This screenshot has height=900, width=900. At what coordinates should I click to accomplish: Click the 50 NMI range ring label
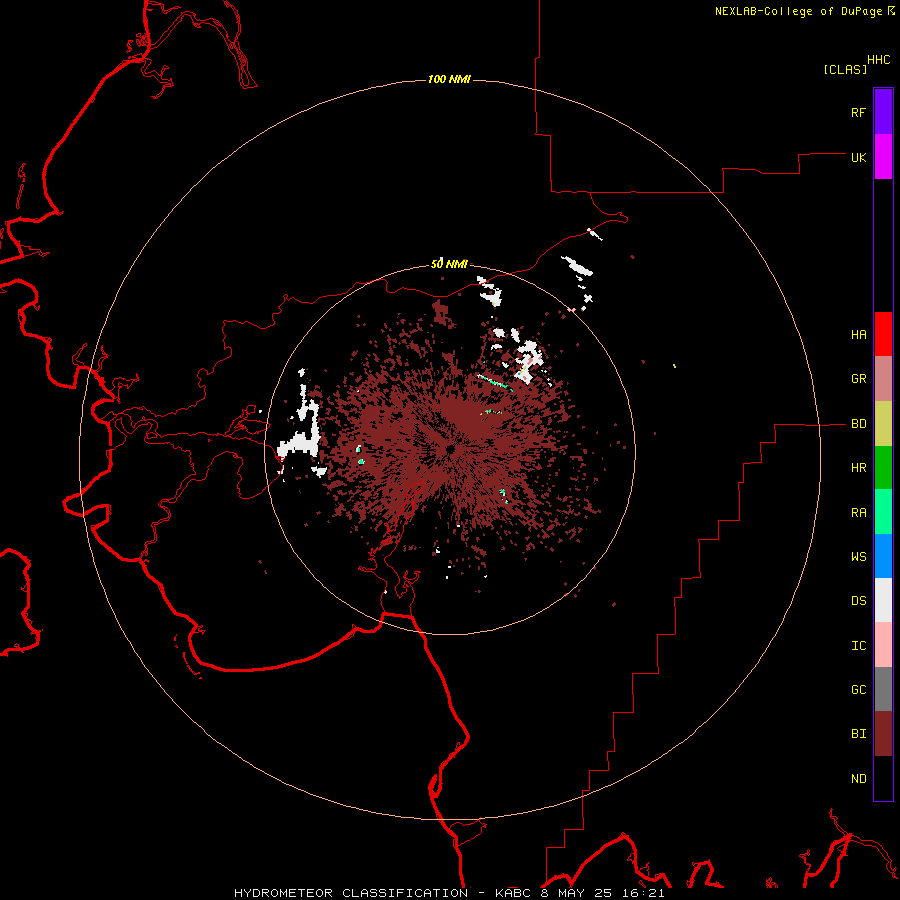pyautogui.click(x=449, y=265)
